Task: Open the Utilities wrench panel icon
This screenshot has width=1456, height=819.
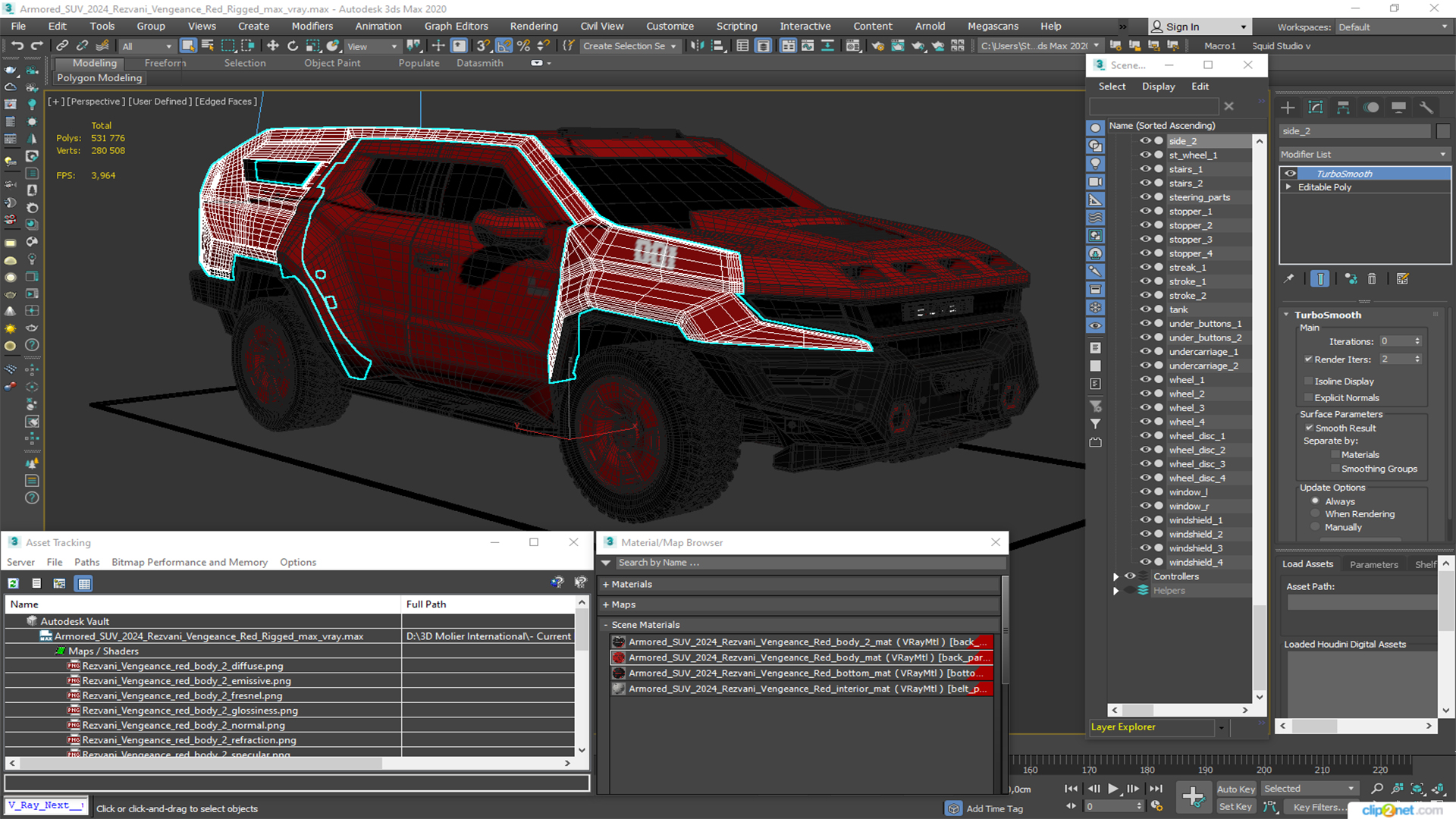Action: click(x=1426, y=108)
